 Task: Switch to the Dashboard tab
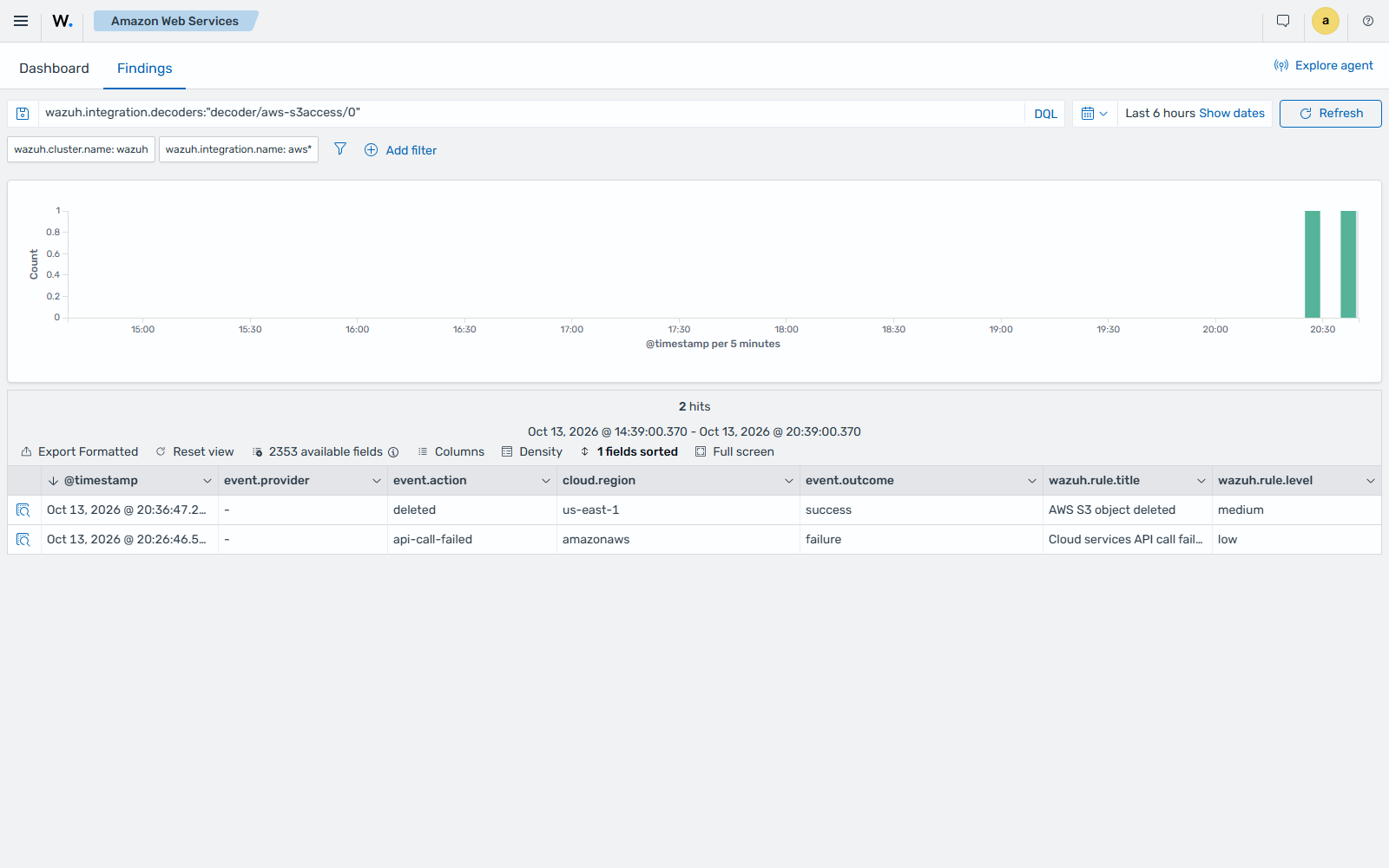tap(54, 69)
